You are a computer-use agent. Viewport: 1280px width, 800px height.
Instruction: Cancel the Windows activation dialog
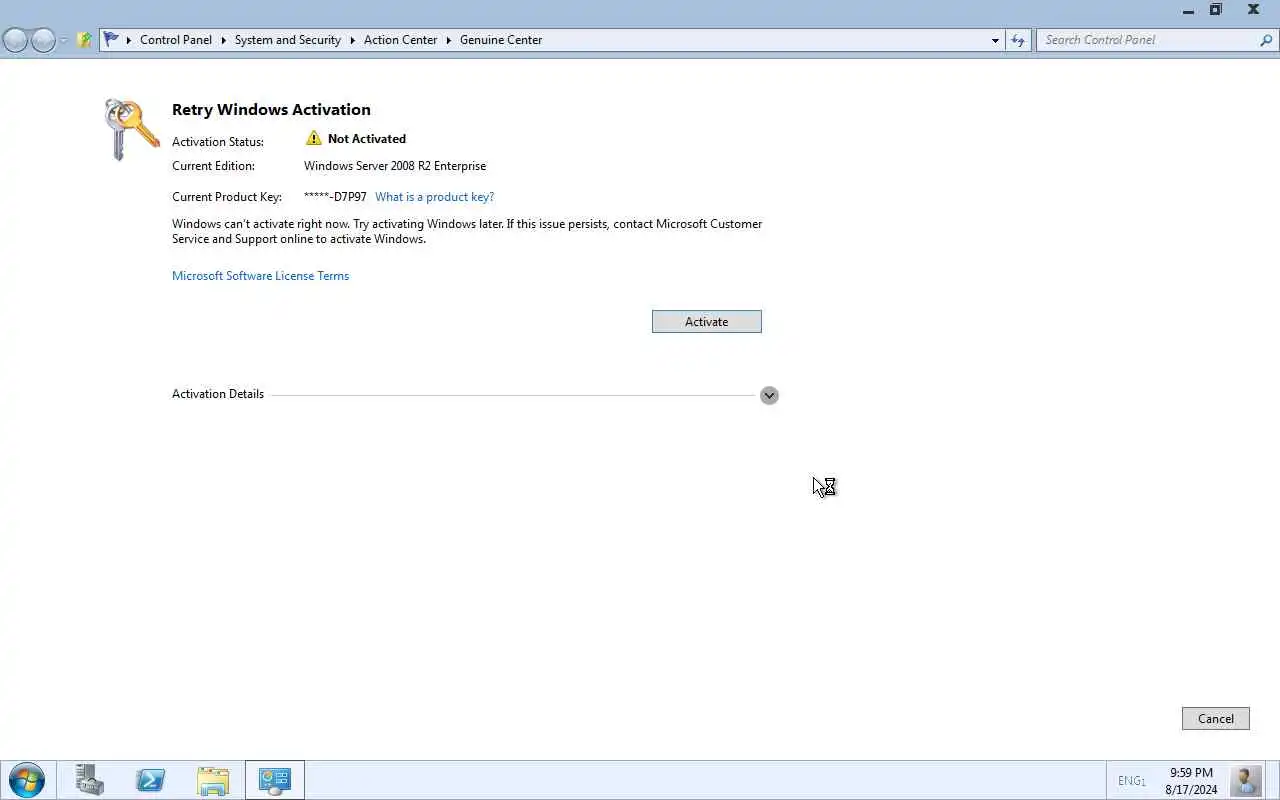click(1215, 718)
